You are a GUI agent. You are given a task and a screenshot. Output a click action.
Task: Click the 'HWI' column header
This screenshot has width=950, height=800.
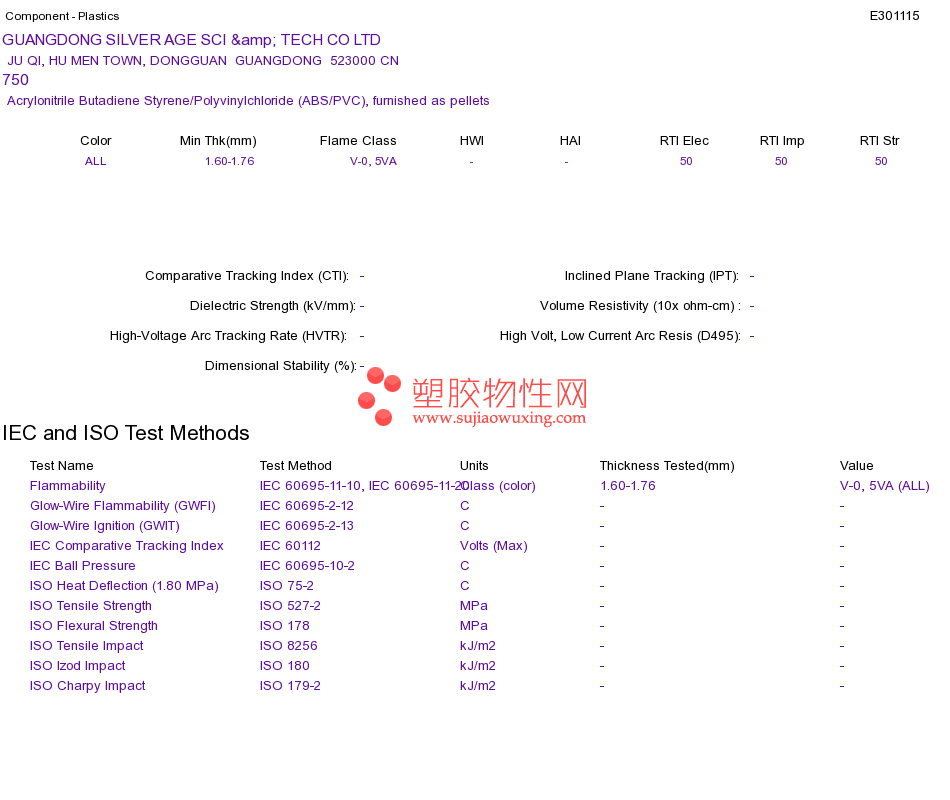tap(472, 141)
